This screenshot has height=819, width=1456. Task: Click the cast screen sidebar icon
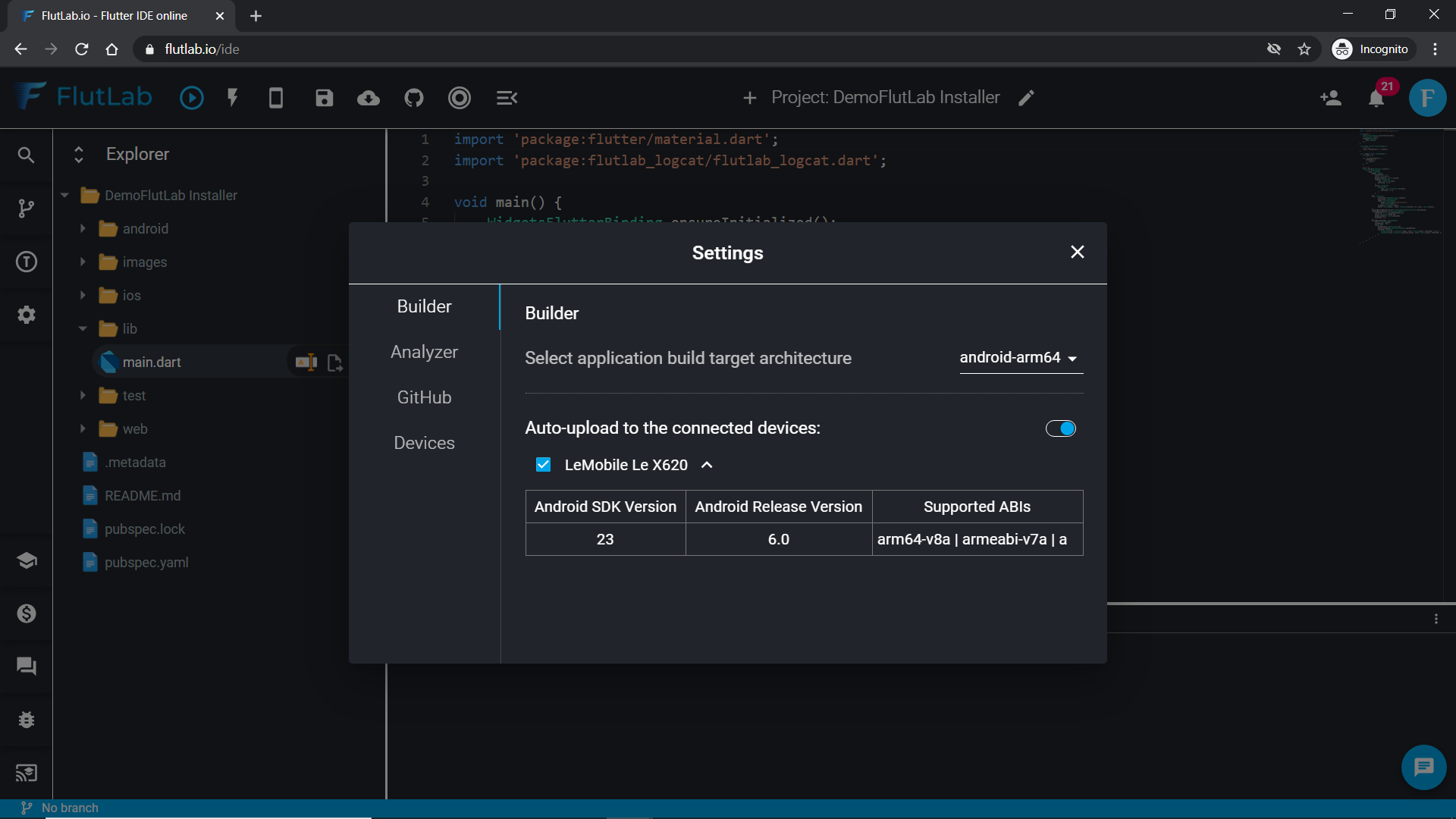[26, 773]
